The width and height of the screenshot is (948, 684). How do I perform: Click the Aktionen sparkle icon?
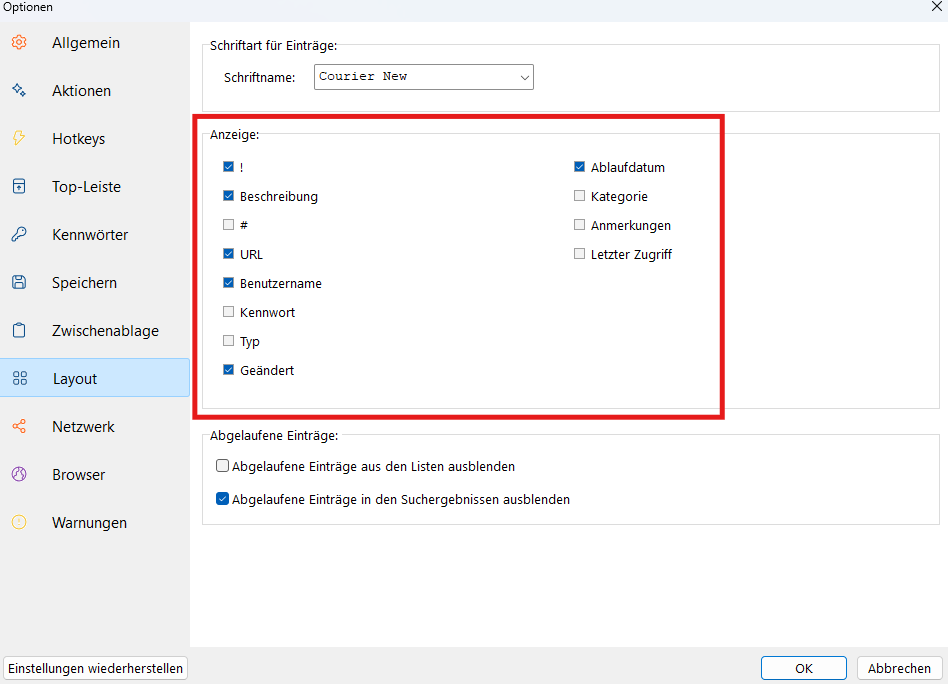19,90
